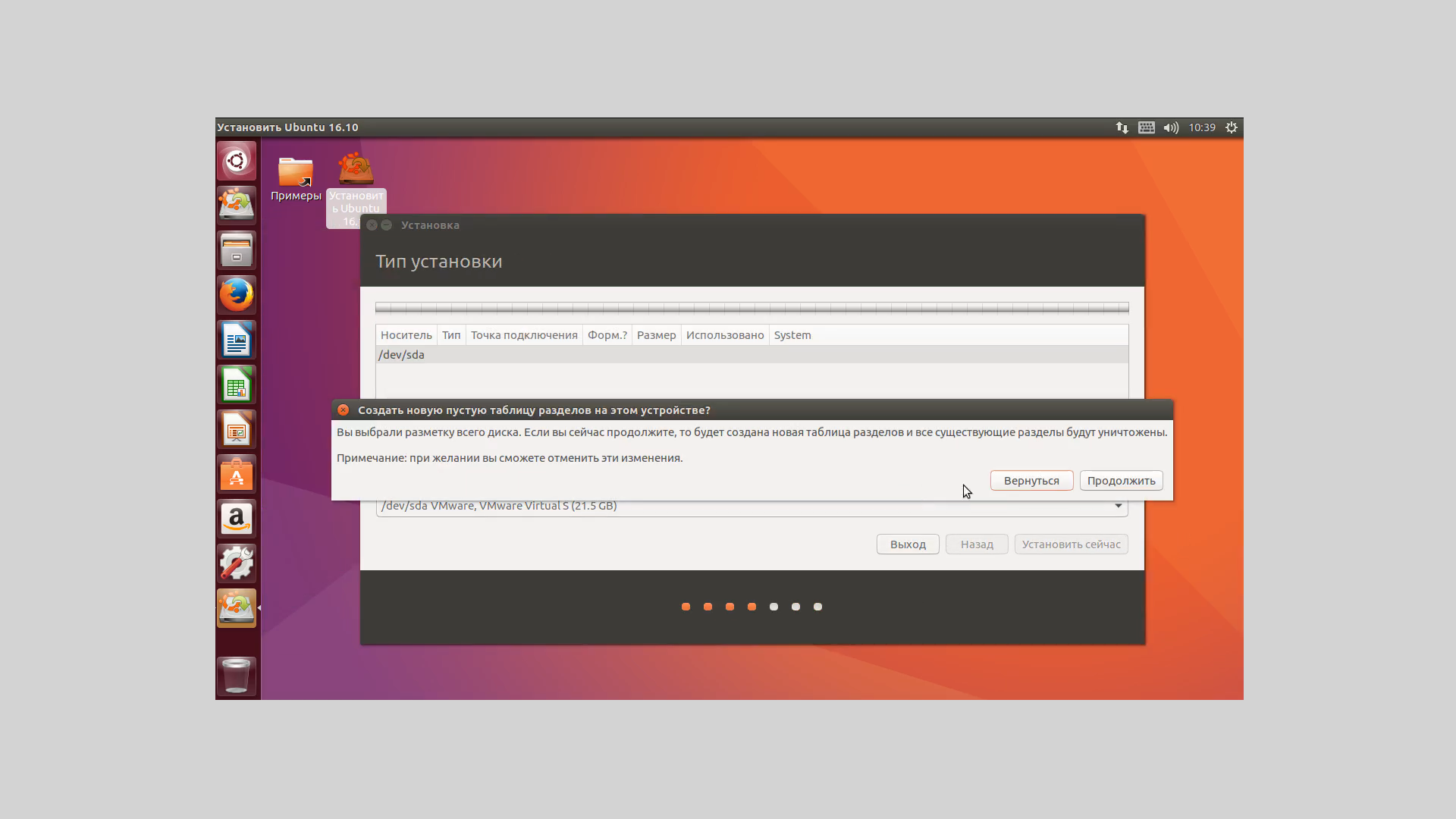Screen dimensions: 1456x819
Task: Launch Firefox from the dock
Action: [237, 295]
